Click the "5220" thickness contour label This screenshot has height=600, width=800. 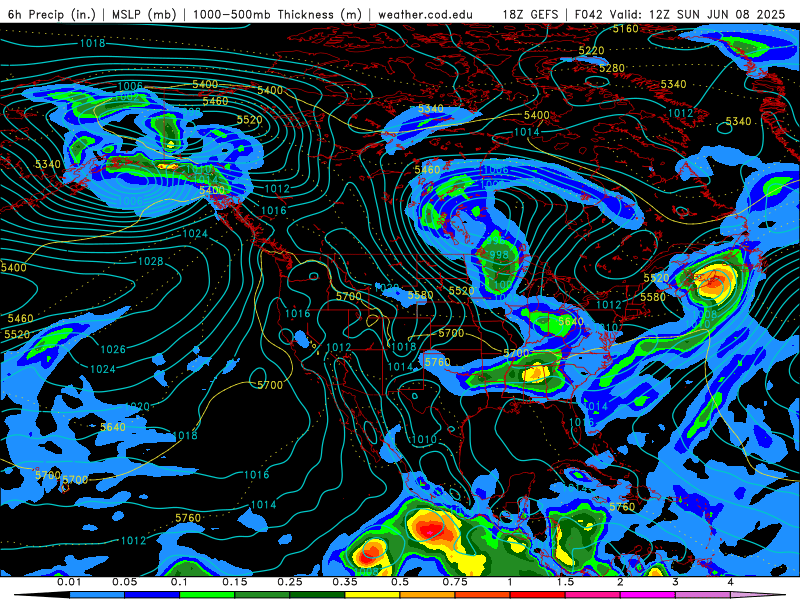click(x=591, y=51)
